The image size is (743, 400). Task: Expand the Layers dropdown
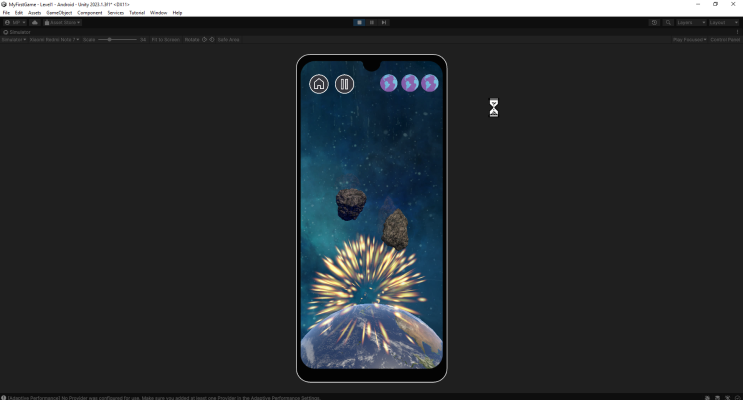click(x=689, y=22)
